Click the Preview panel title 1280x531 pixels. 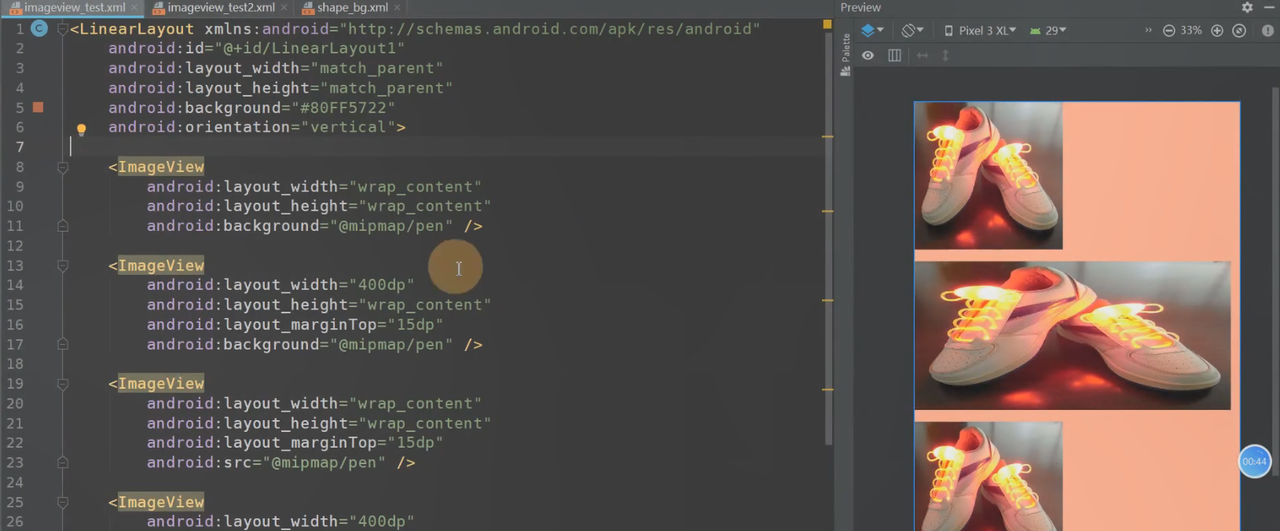pos(860,7)
